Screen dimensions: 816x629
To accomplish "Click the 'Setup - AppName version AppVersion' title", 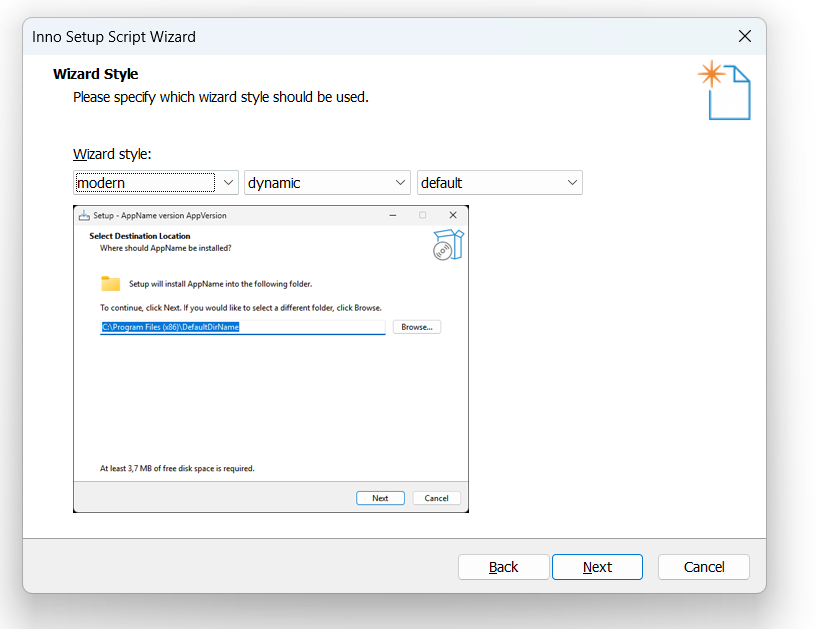I will [160, 215].
